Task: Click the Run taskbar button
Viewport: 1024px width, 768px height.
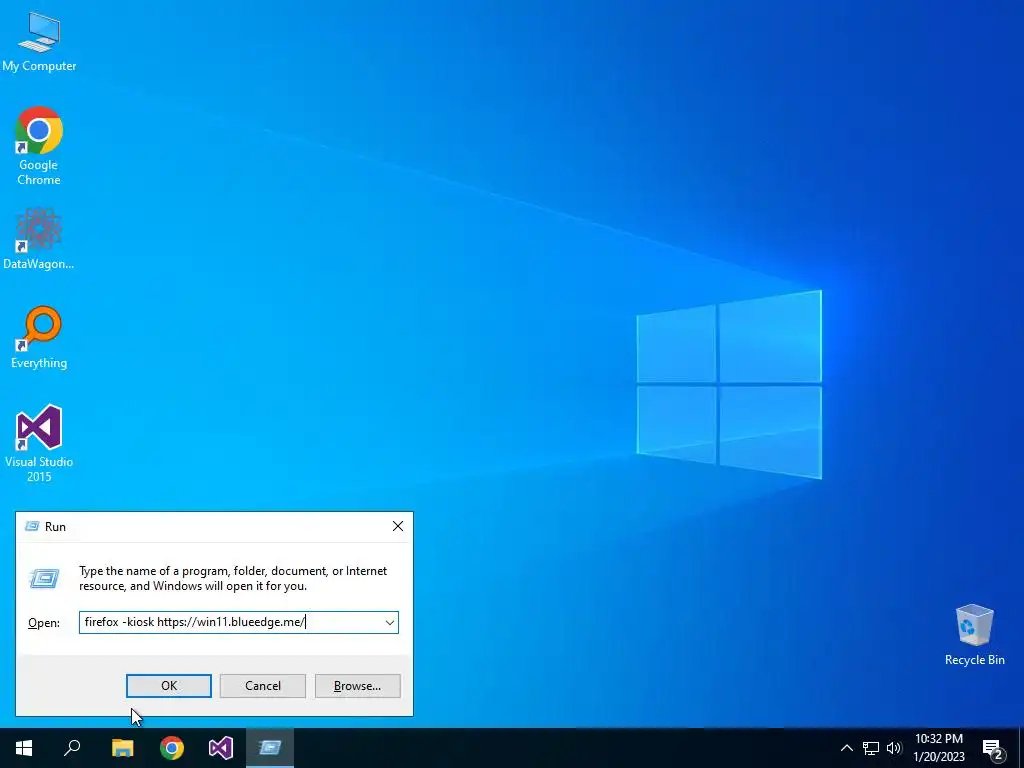Action: coord(270,748)
